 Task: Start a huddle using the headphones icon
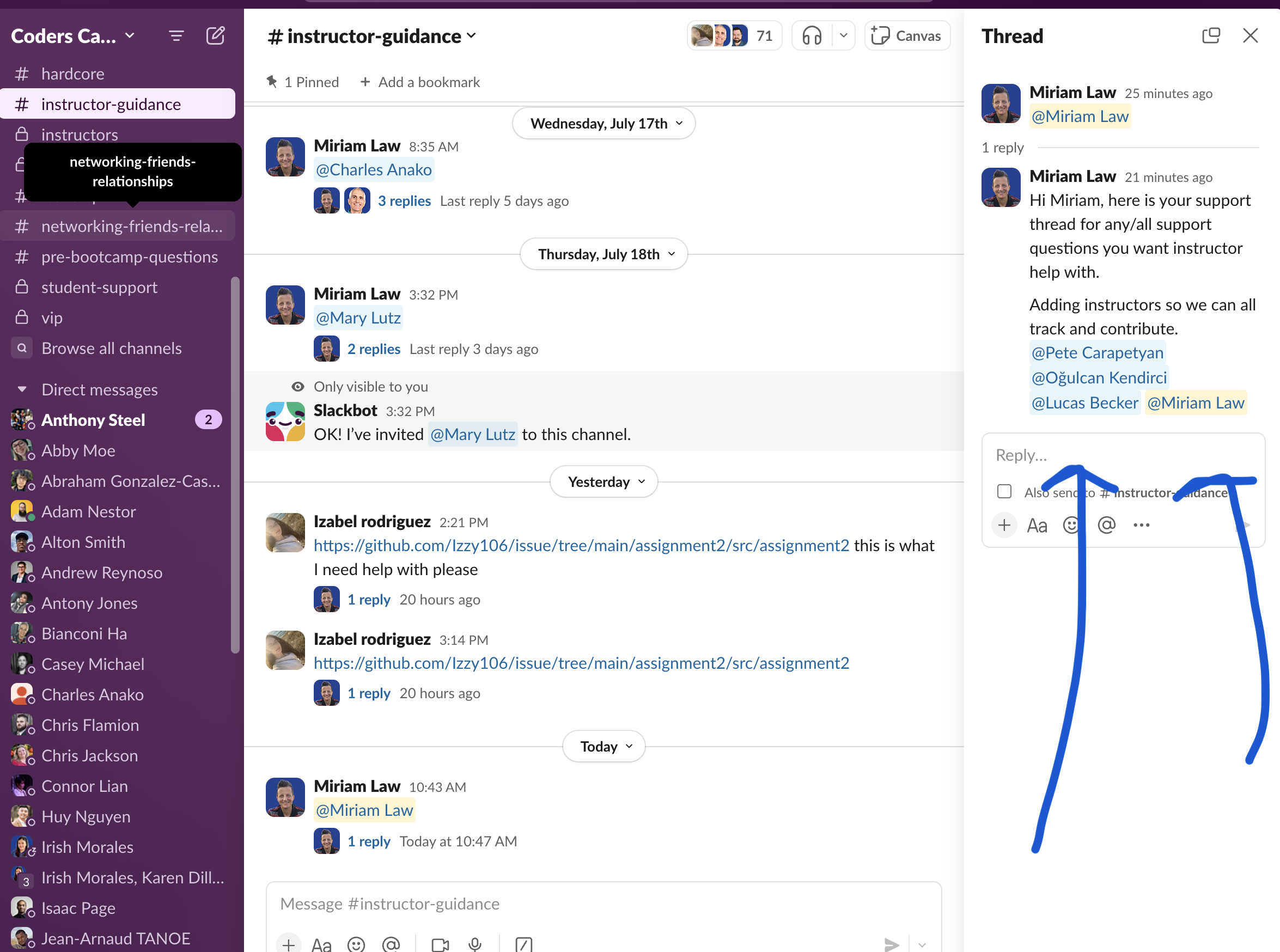(x=813, y=35)
